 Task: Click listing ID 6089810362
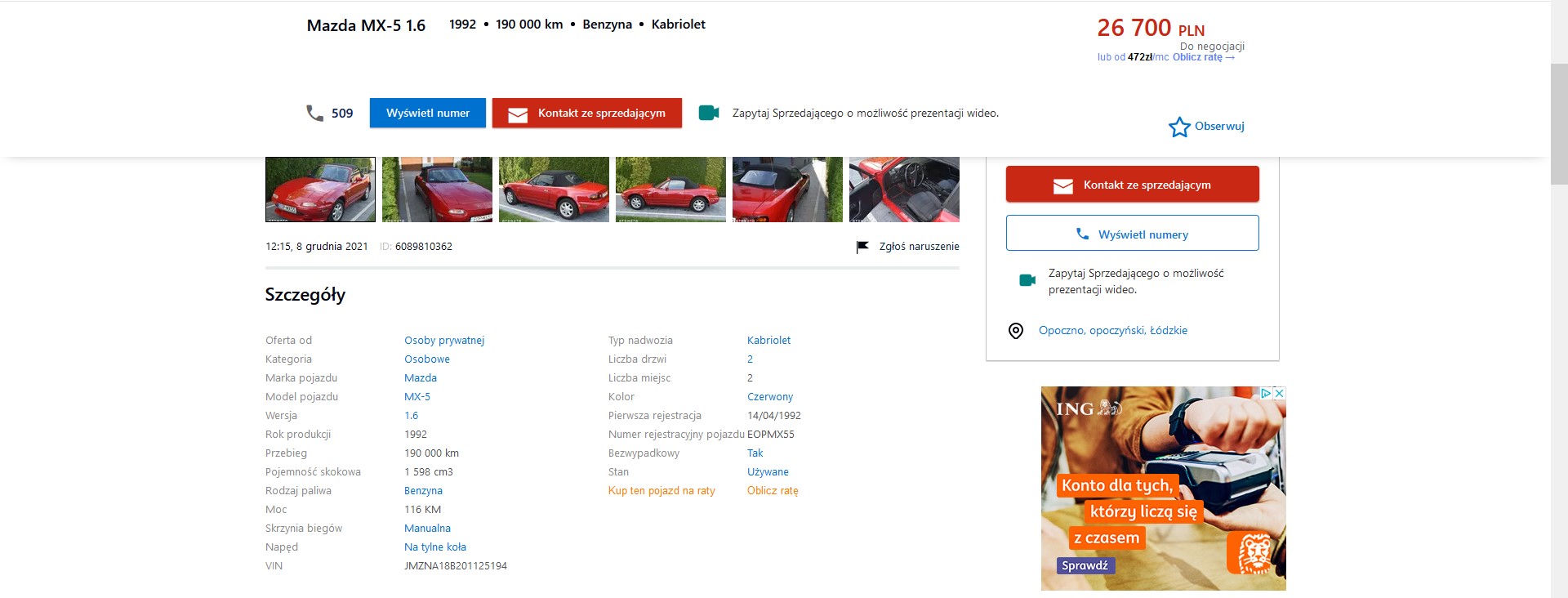[424, 247]
